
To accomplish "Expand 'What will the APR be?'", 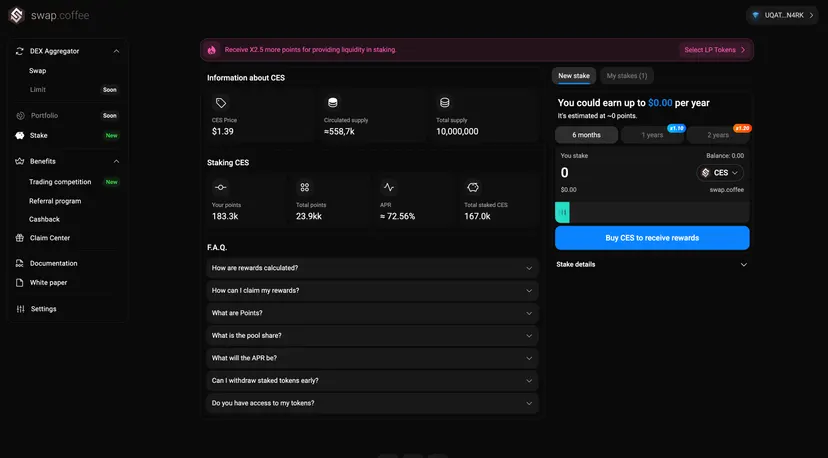I will click(372, 358).
